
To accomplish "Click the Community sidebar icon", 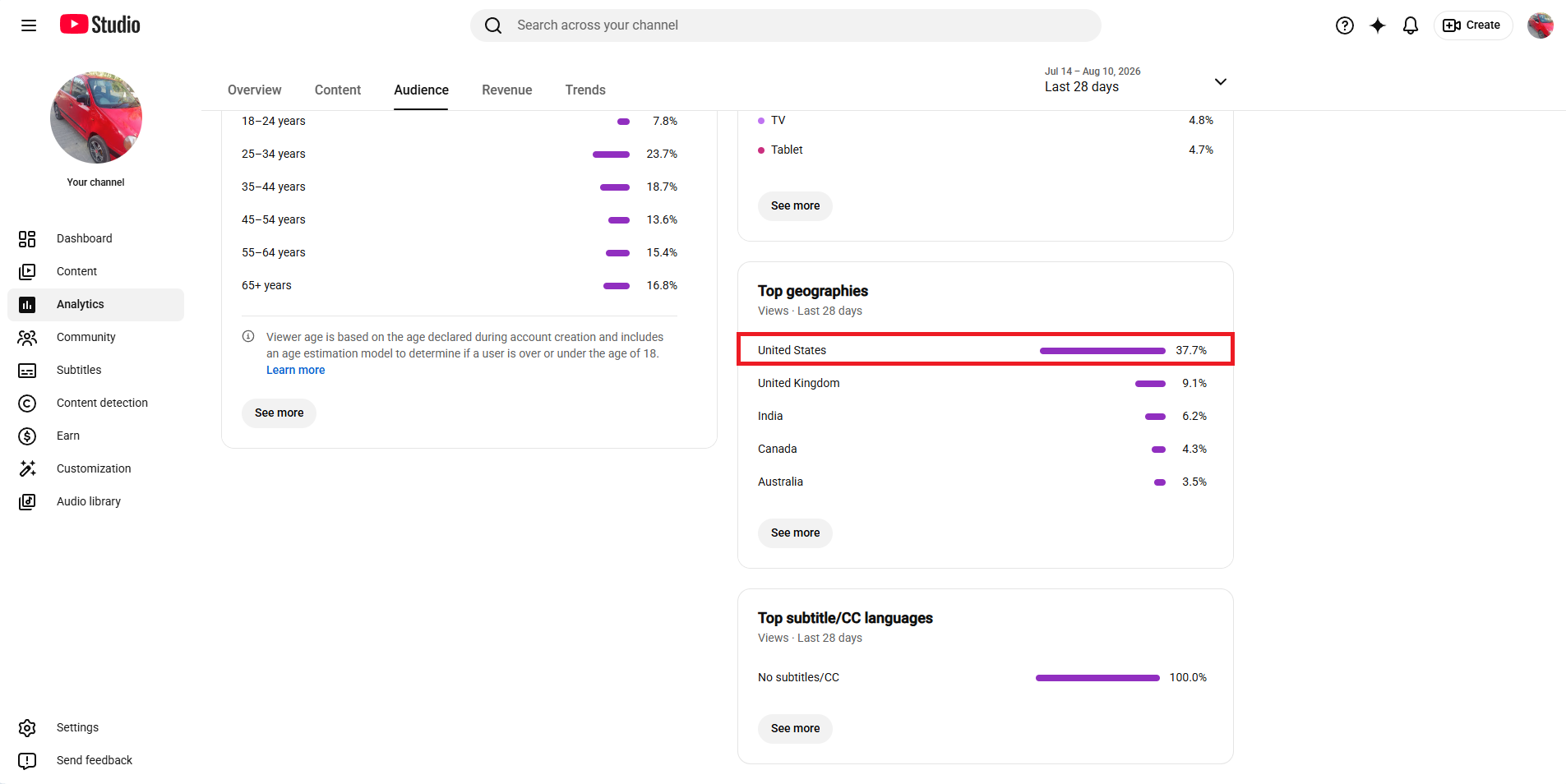I will coord(27,337).
